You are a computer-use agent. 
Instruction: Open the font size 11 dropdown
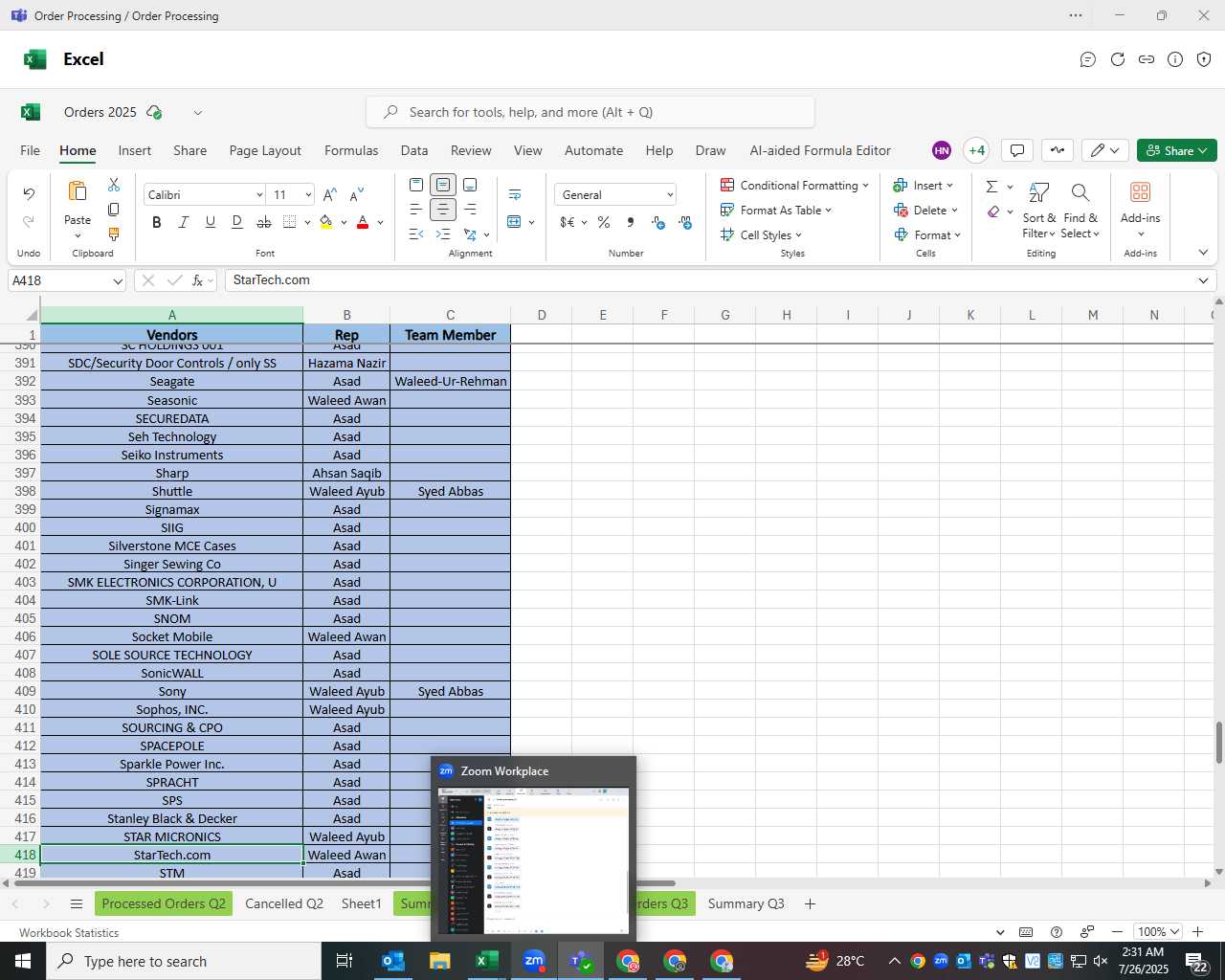[x=308, y=194]
